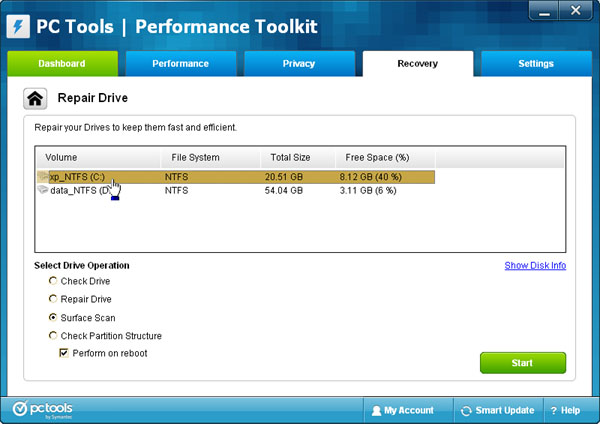Uncheck the Perform on reboot checkbox

pos(64,354)
